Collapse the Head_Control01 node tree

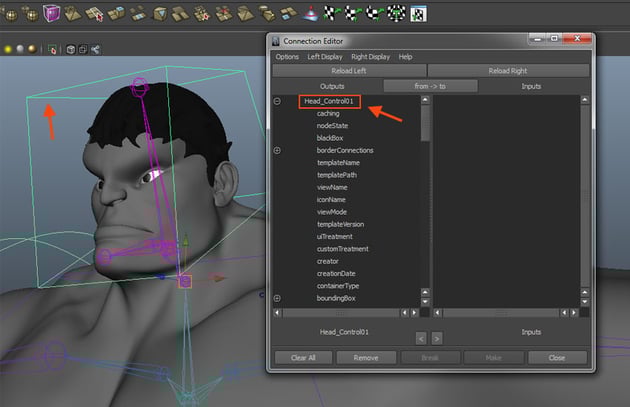coord(277,102)
